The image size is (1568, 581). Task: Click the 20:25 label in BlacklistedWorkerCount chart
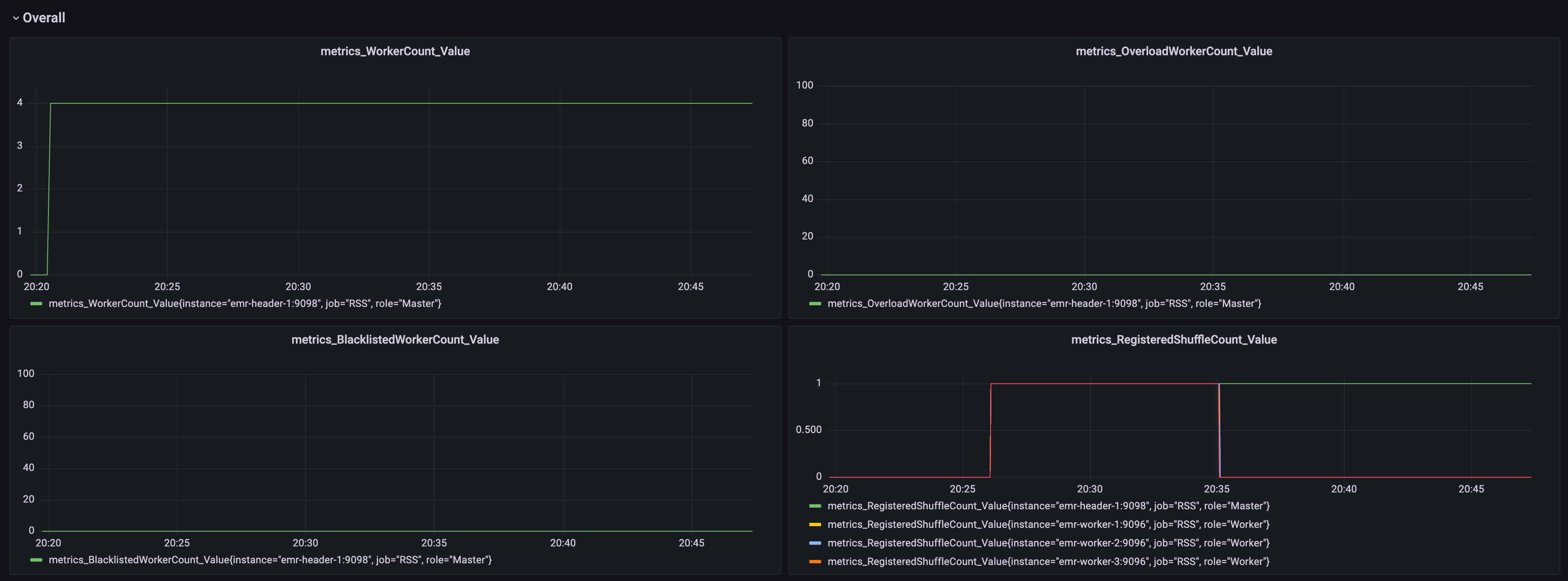coord(177,543)
